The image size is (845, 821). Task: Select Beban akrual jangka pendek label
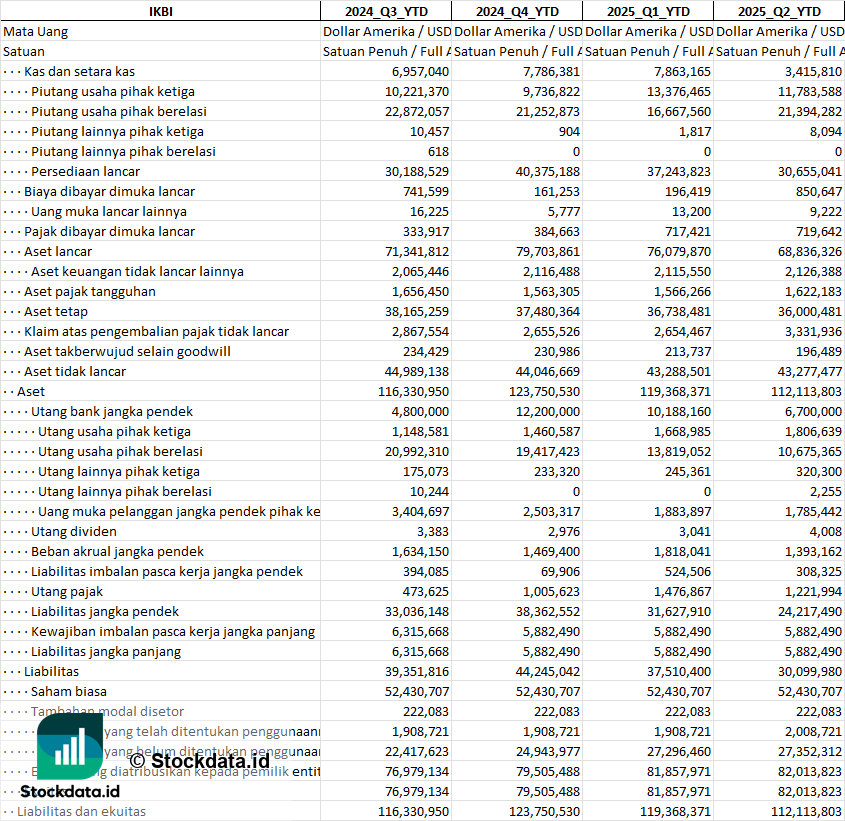117,551
